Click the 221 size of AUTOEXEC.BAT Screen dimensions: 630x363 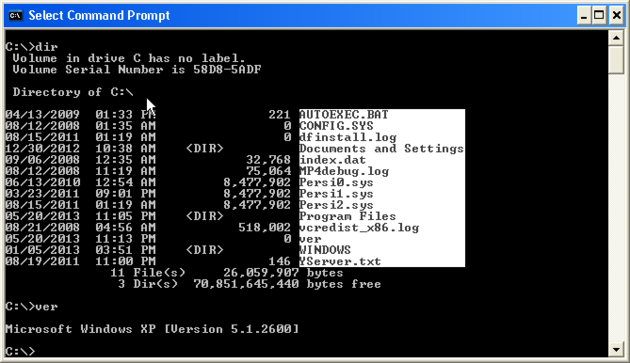click(x=279, y=115)
